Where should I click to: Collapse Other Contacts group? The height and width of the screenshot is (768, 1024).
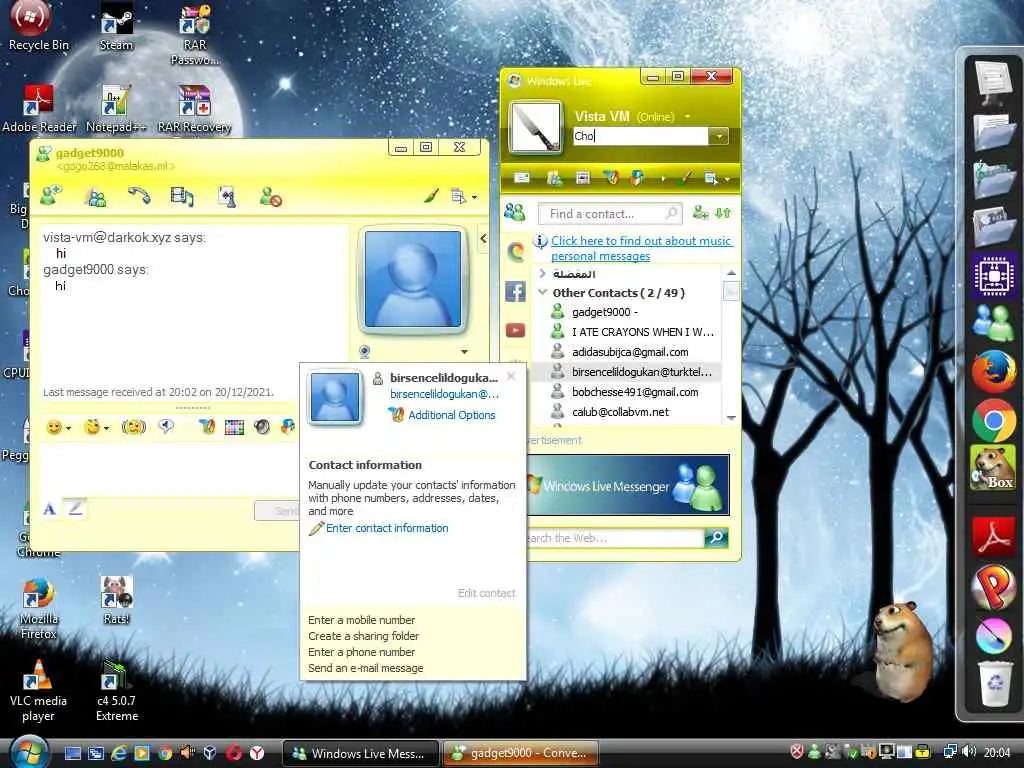(x=542, y=293)
